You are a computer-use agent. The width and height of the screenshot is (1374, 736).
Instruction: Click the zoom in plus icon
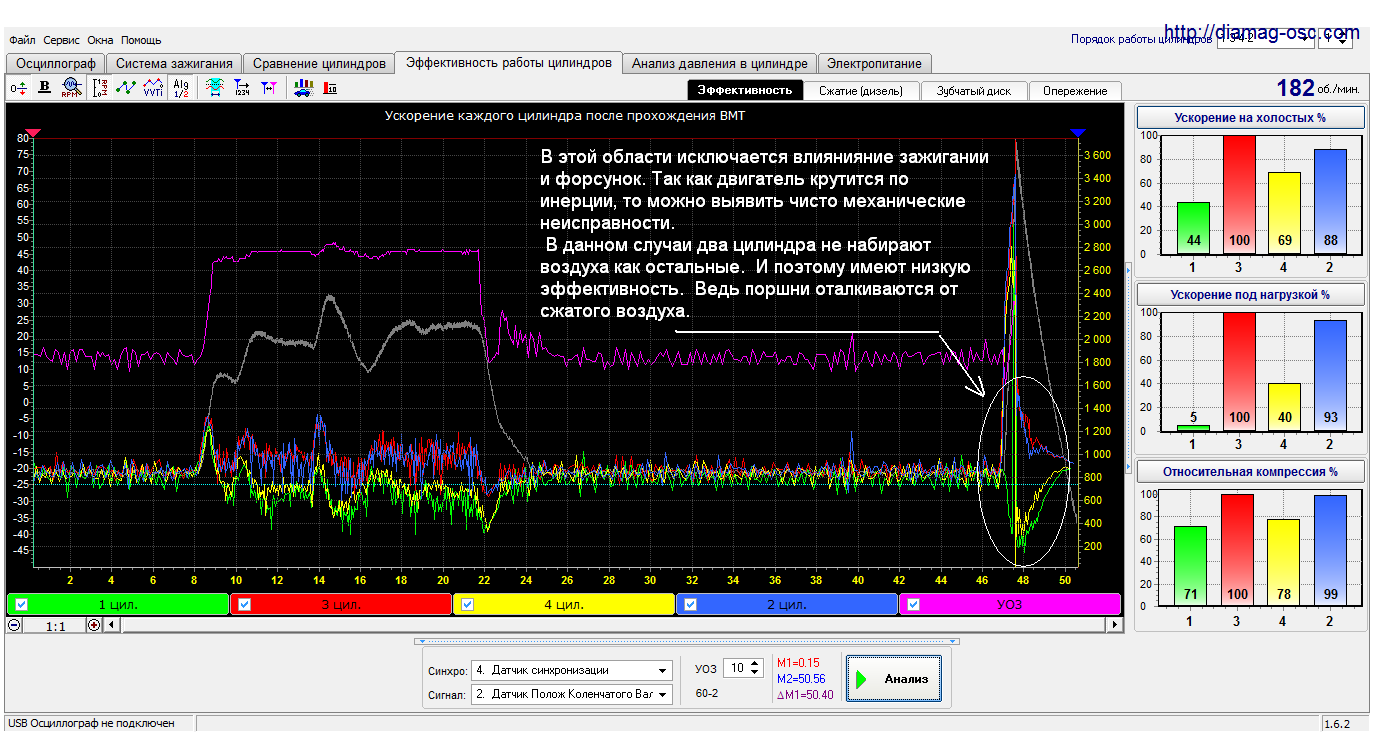pyautogui.click(x=94, y=624)
